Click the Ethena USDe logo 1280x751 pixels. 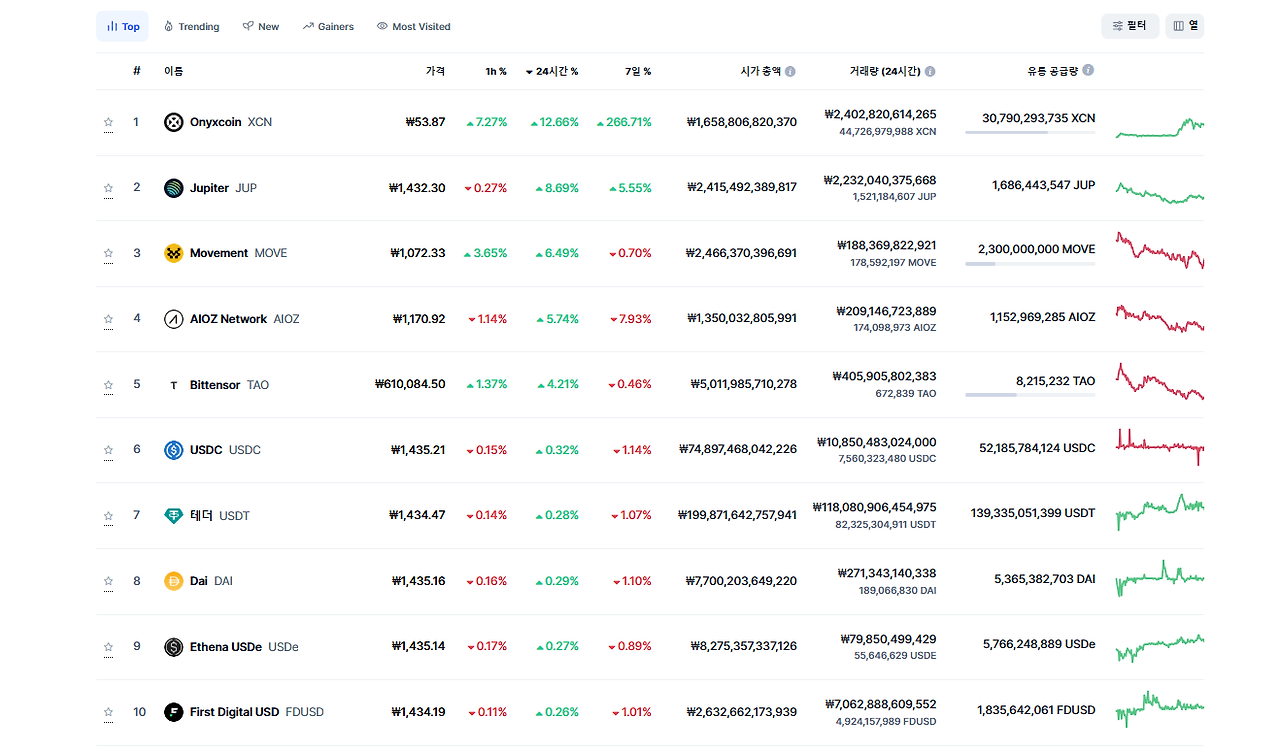coord(174,647)
